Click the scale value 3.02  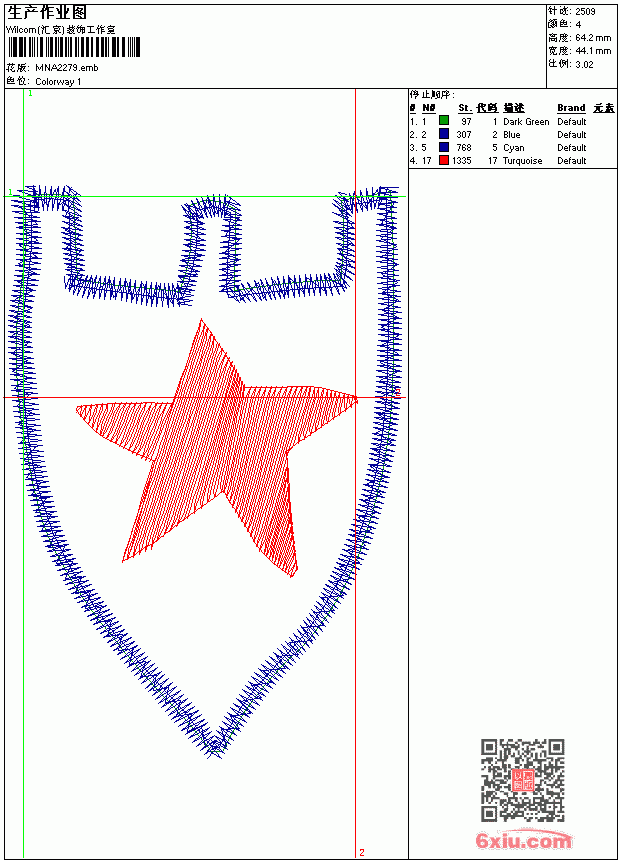point(584,64)
